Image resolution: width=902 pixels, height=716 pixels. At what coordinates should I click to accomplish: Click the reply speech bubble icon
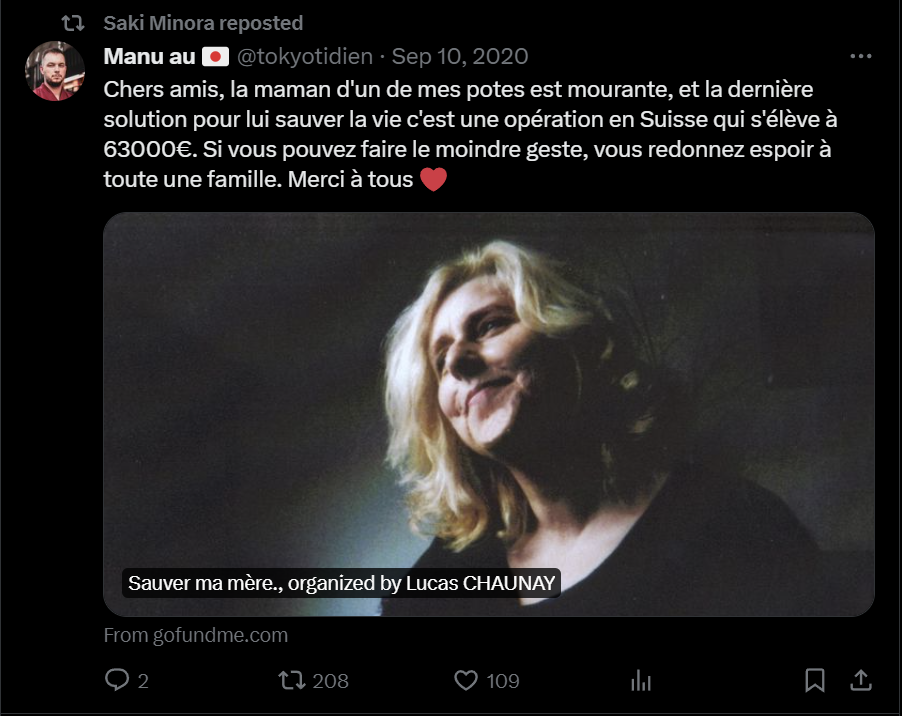(x=118, y=681)
